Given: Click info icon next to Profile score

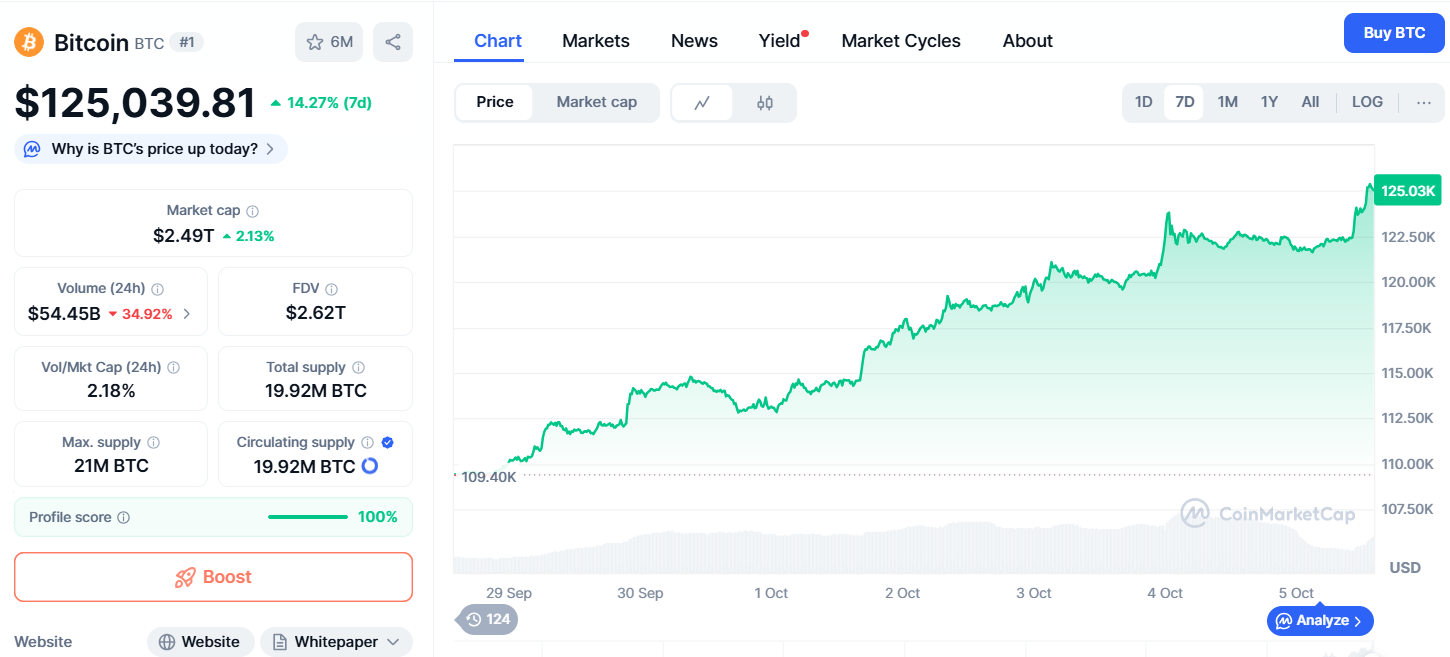Looking at the screenshot, I should tap(124, 517).
